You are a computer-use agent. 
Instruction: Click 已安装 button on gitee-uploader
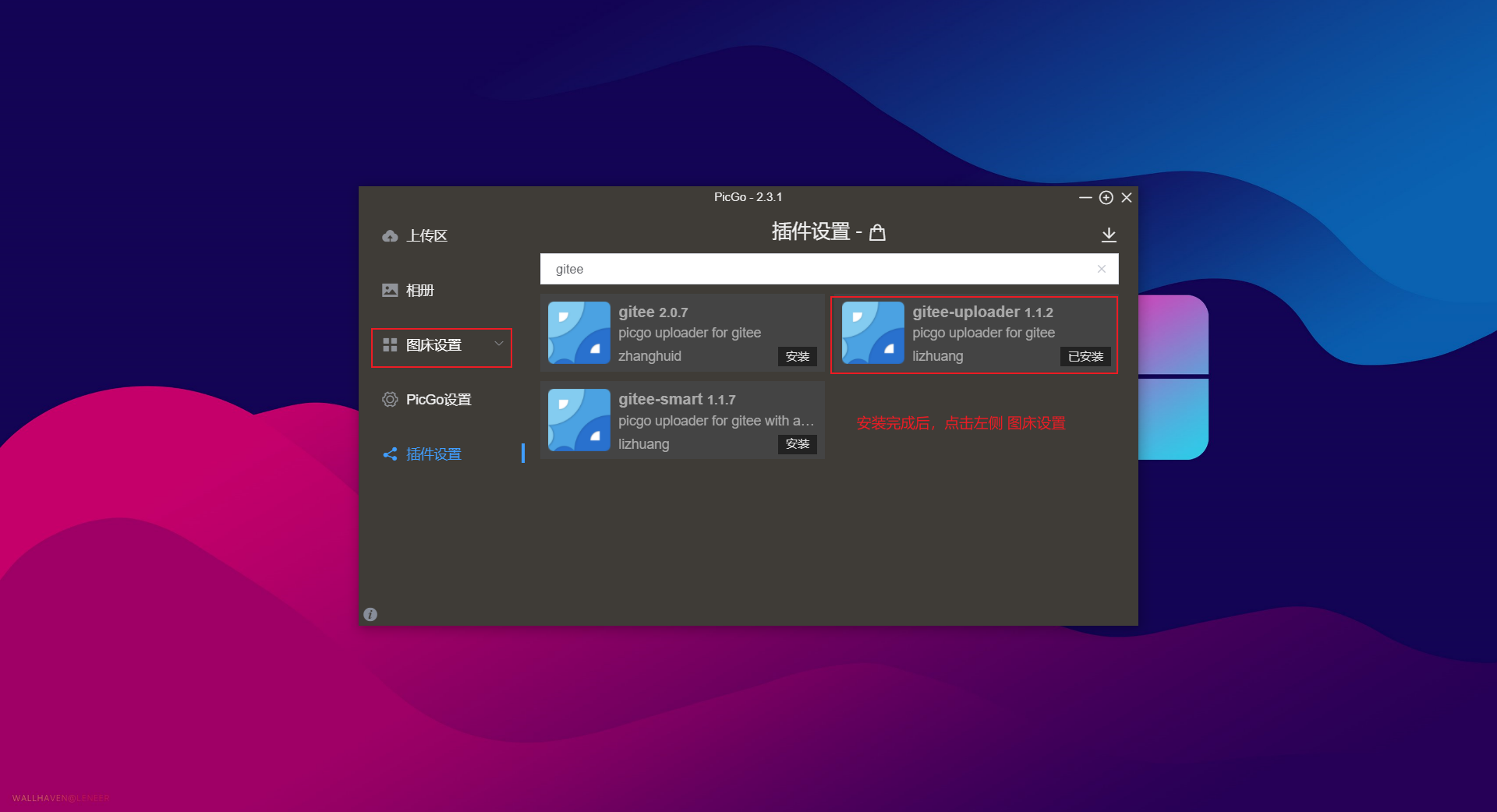tap(1085, 356)
